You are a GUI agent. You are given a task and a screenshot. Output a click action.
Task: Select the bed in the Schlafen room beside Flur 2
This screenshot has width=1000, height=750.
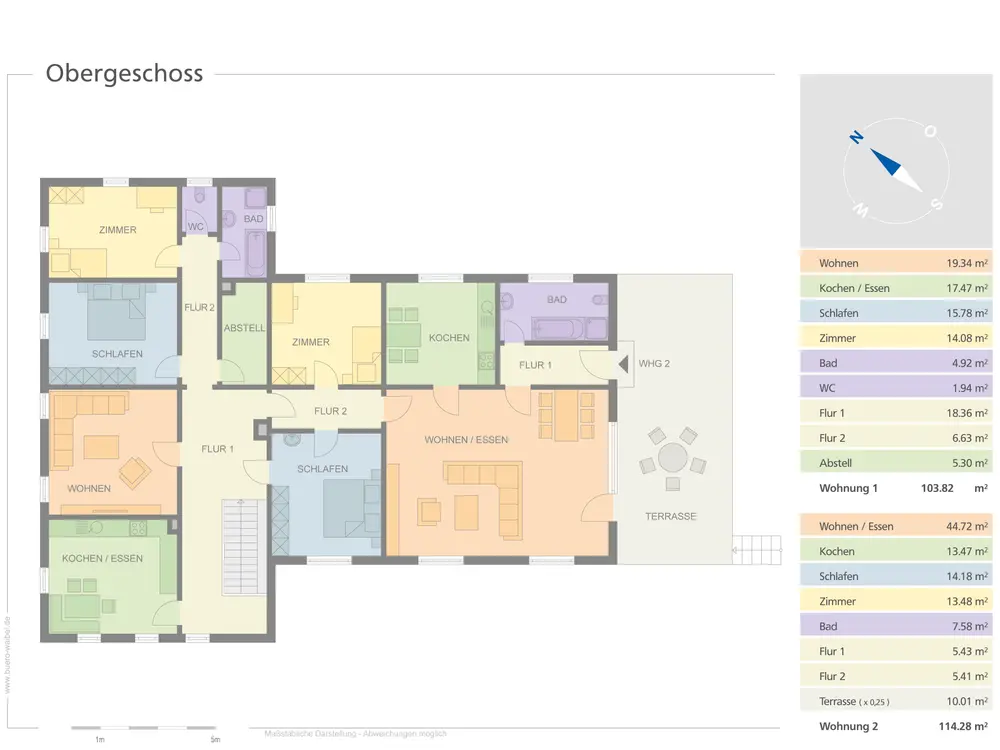(x=352, y=503)
